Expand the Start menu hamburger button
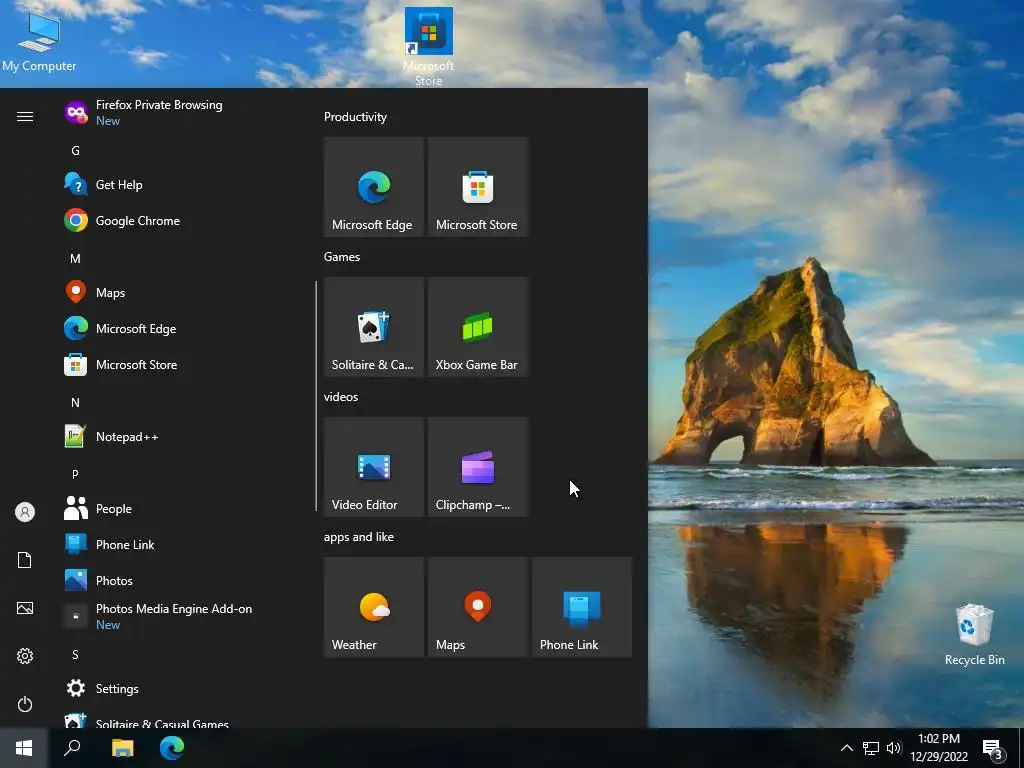The width and height of the screenshot is (1024, 768). pyautogui.click(x=25, y=116)
